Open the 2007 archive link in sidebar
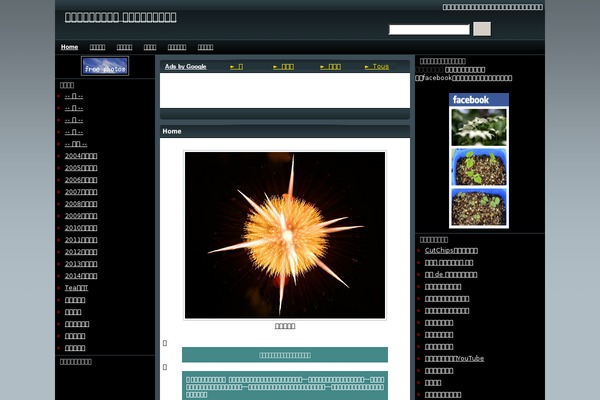The image size is (600, 400). tap(81, 192)
